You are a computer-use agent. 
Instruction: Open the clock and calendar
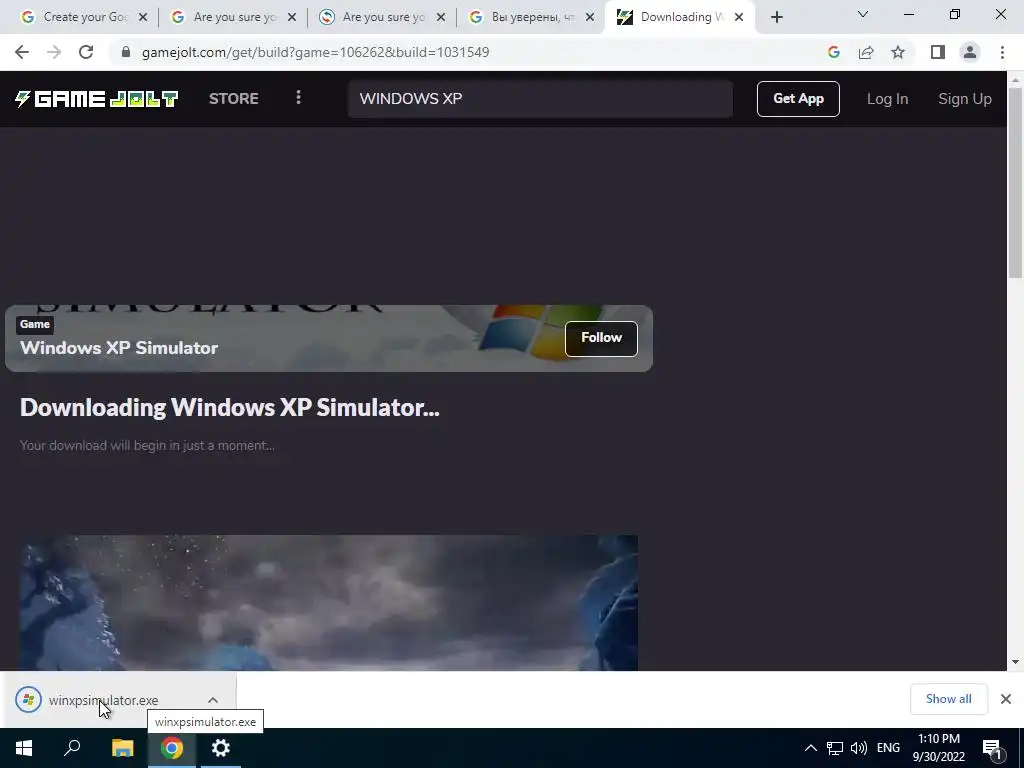[938, 748]
